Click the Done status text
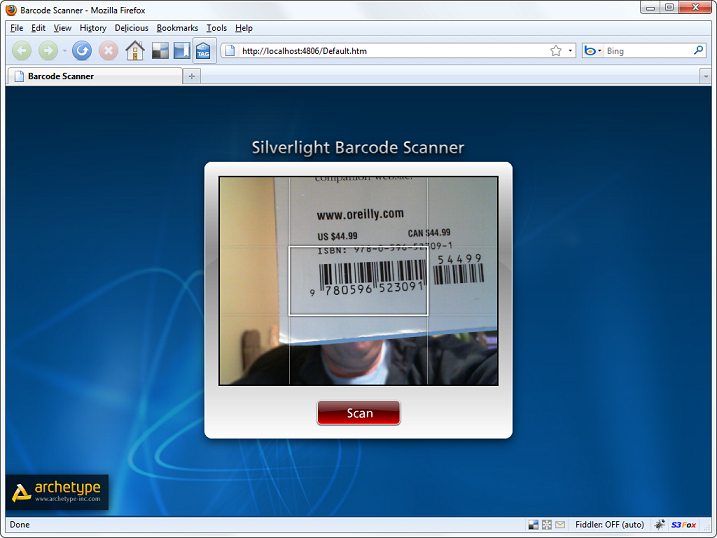The height and width of the screenshot is (538, 717). point(20,525)
